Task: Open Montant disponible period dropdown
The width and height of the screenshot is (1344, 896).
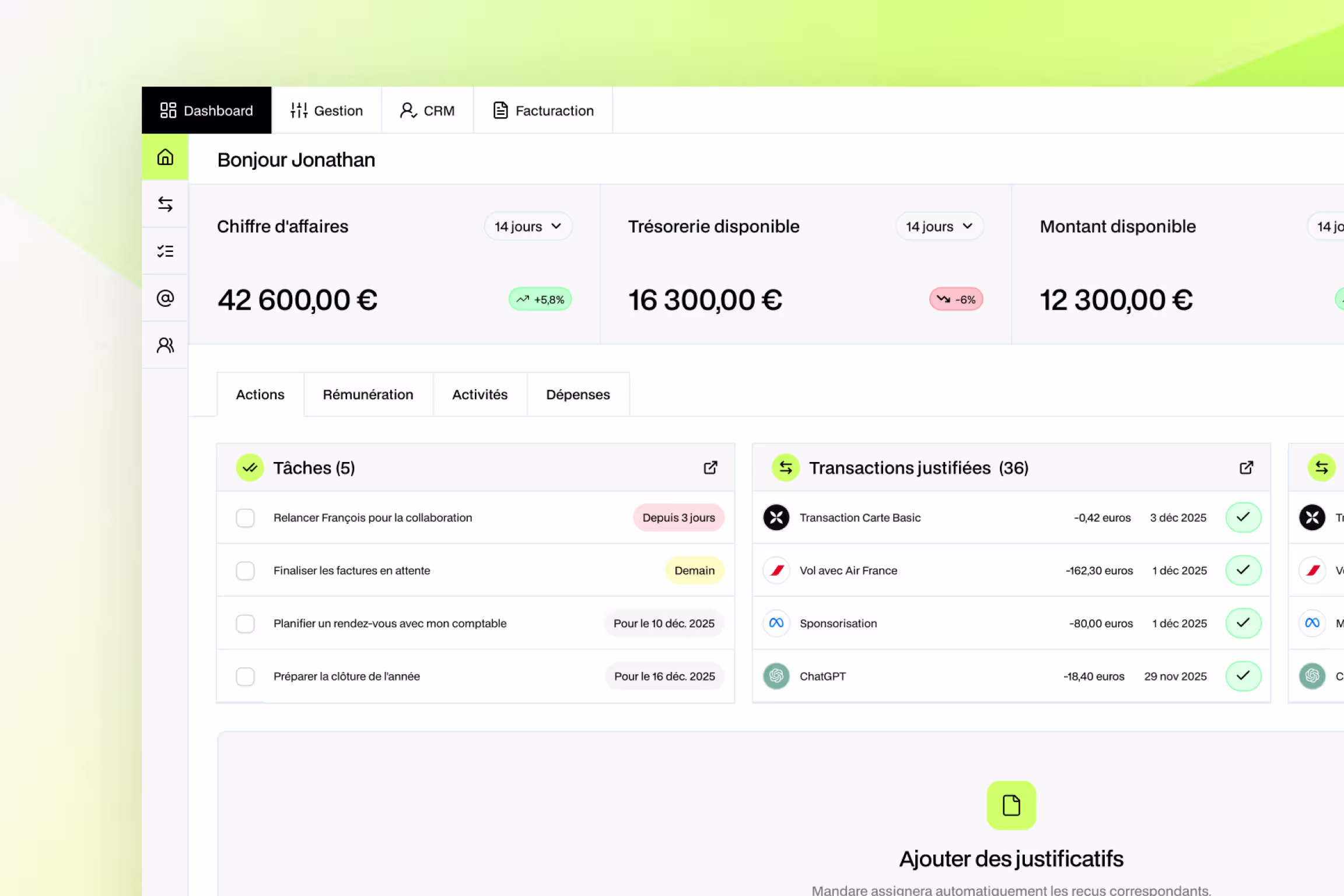Action: pyautogui.click(x=1329, y=226)
